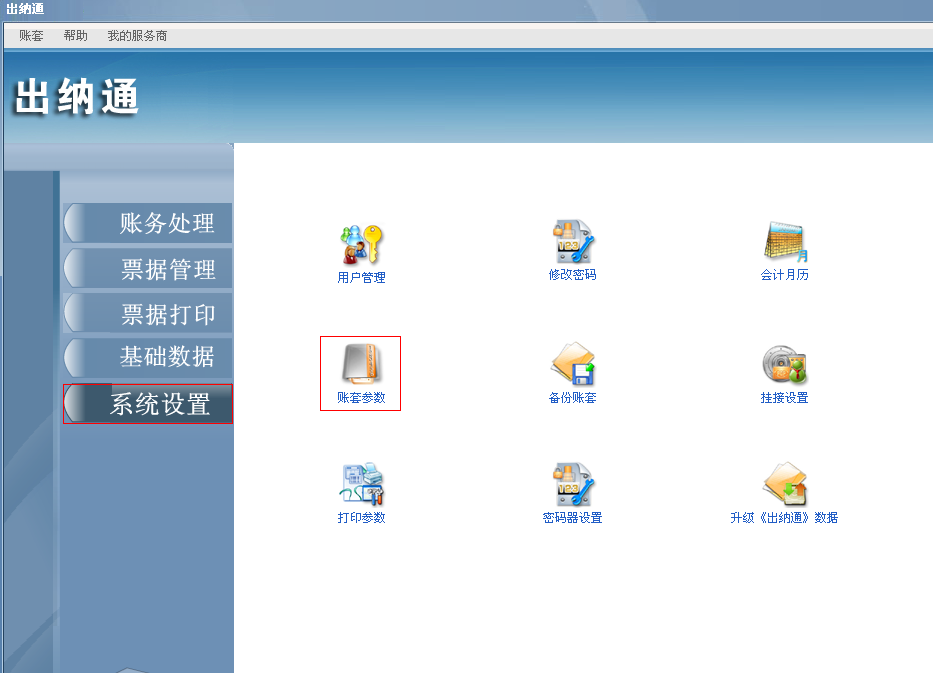Open the 打印参数 print parameters icon
933x673 pixels.
(x=361, y=484)
